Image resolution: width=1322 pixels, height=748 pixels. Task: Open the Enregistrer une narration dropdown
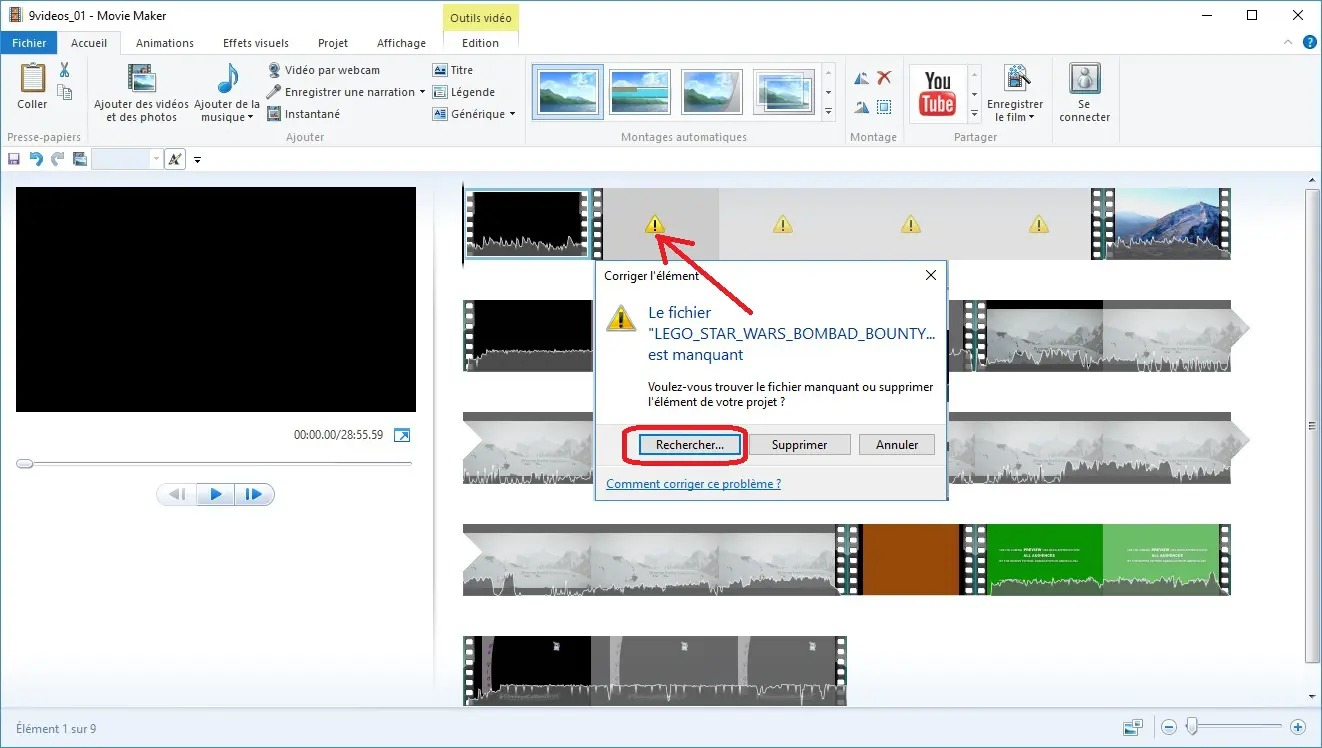tap(422, 92)
